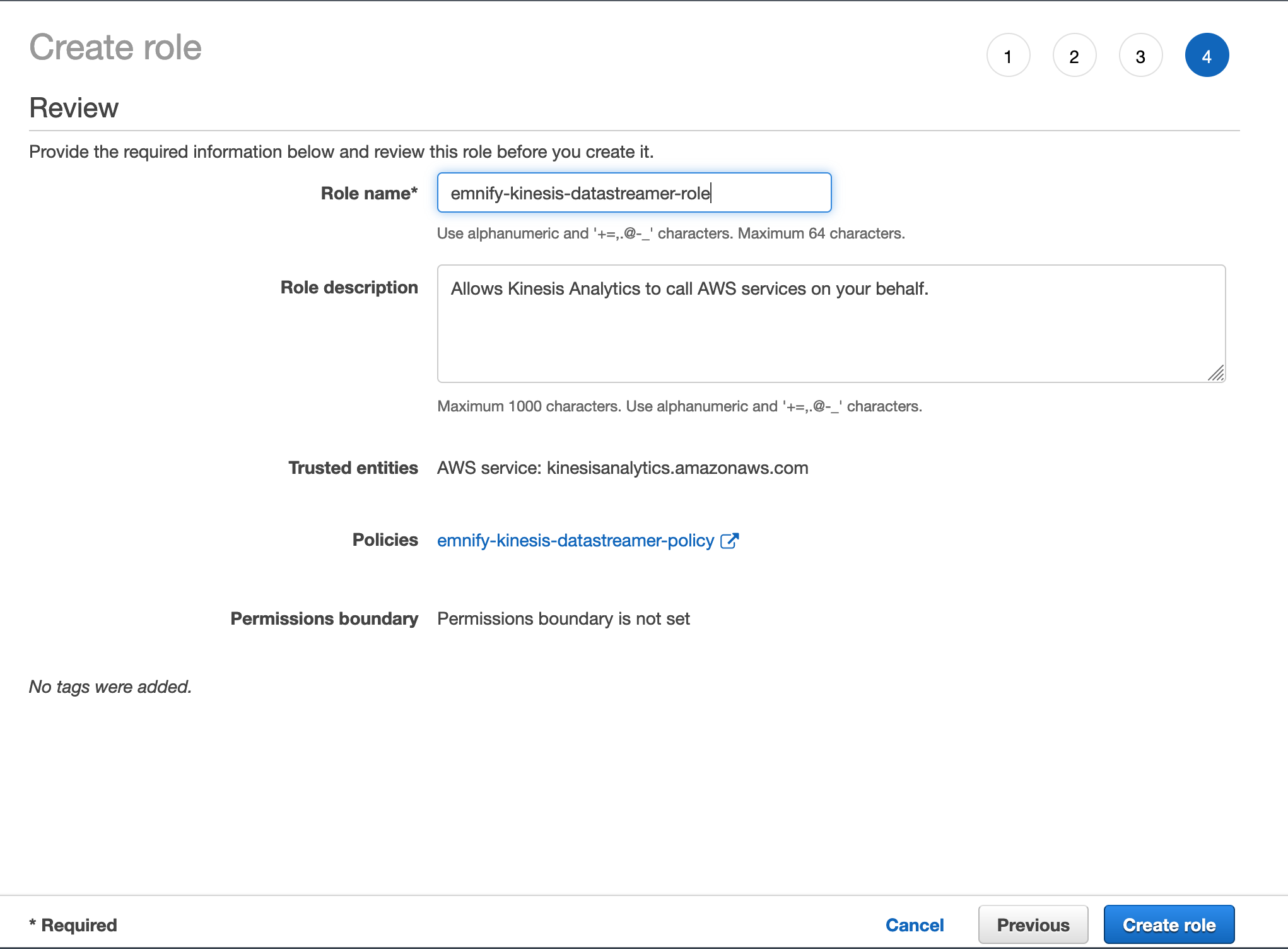
Task: Select 'AWS service: kinesisanalytics.amazonaws.com' text
Action: [x=623, y=468]
